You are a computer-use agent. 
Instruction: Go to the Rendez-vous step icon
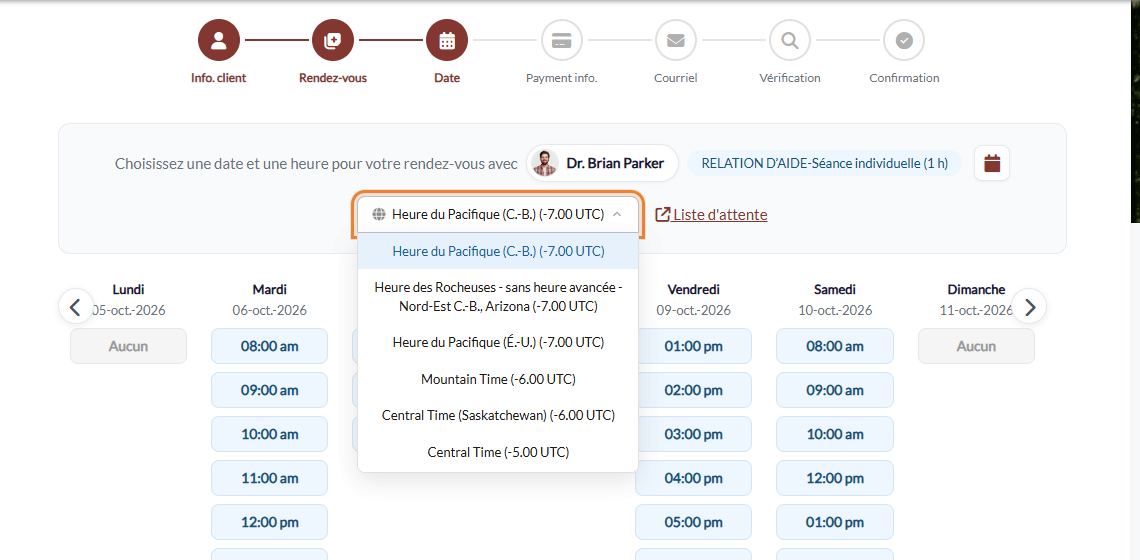pos(333,40)
